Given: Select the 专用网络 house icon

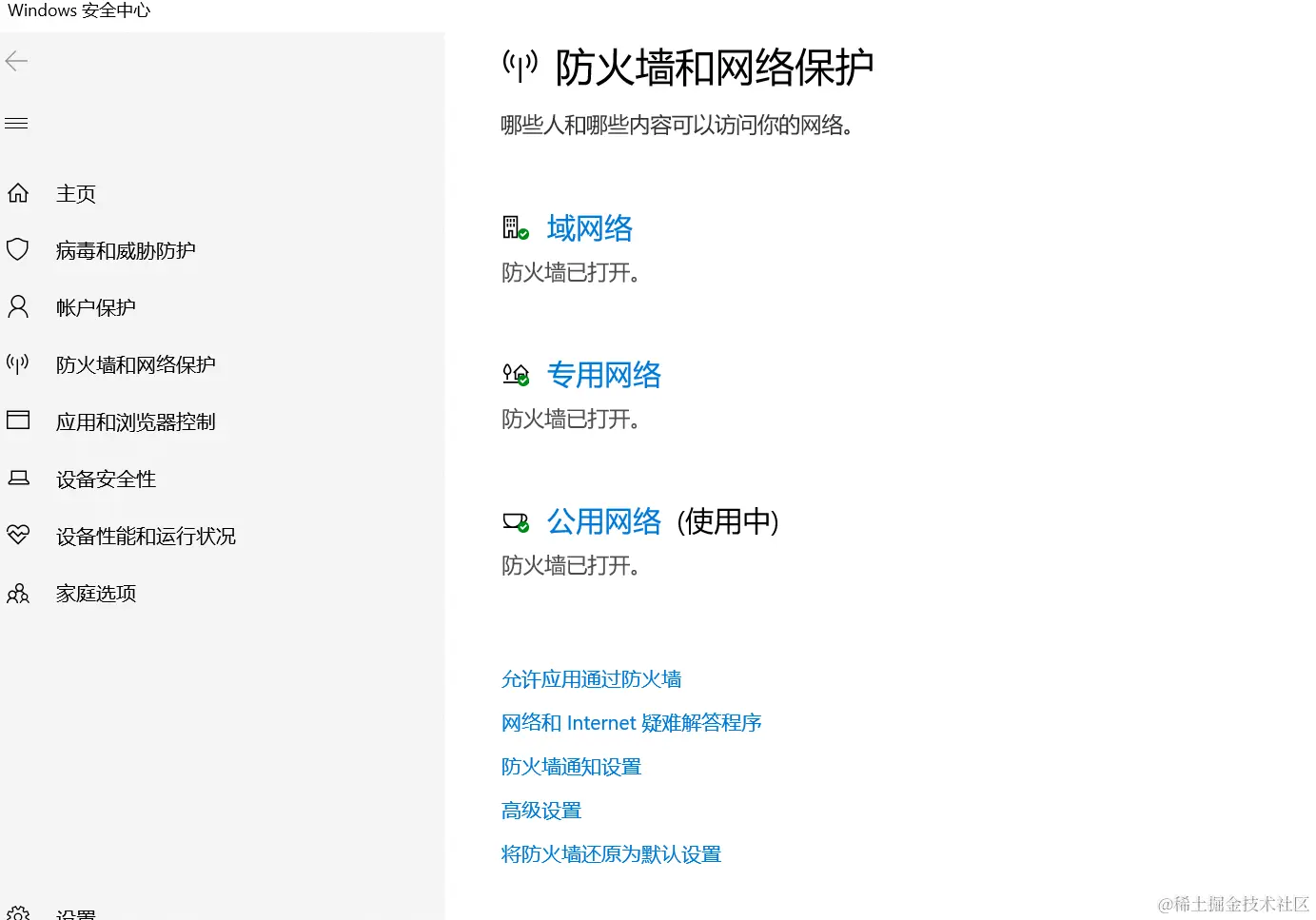Looking at the screenshot, I should tap(515, 374).
